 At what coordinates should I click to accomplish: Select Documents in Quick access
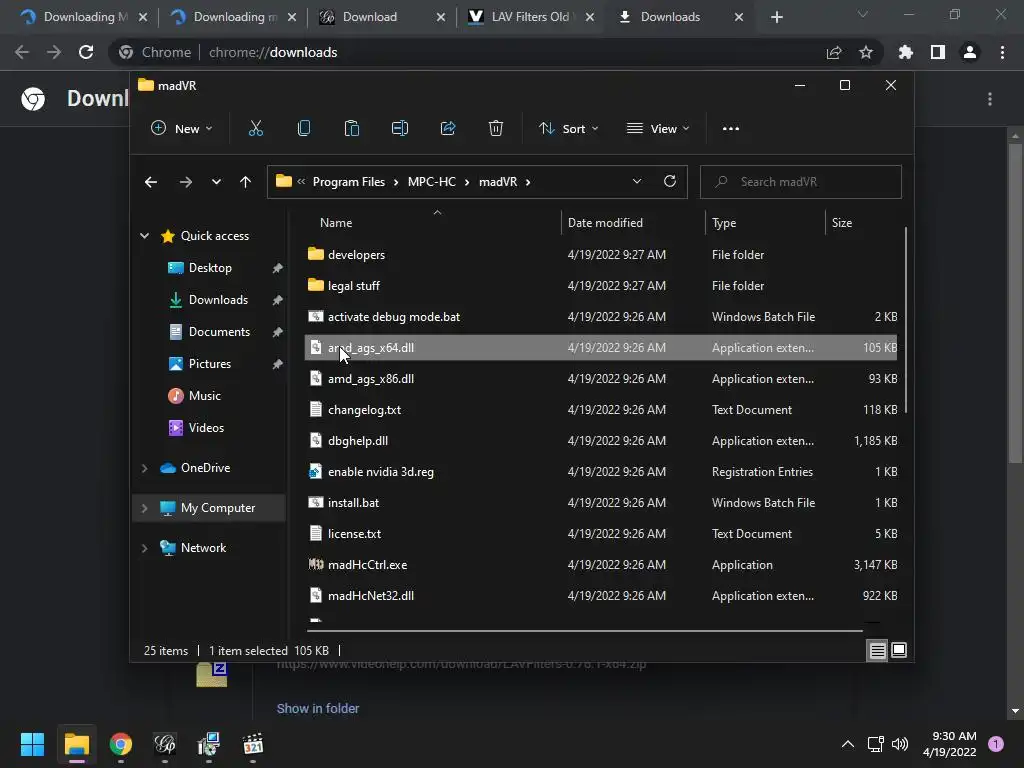pyautogui.click(x=219, y=332)
